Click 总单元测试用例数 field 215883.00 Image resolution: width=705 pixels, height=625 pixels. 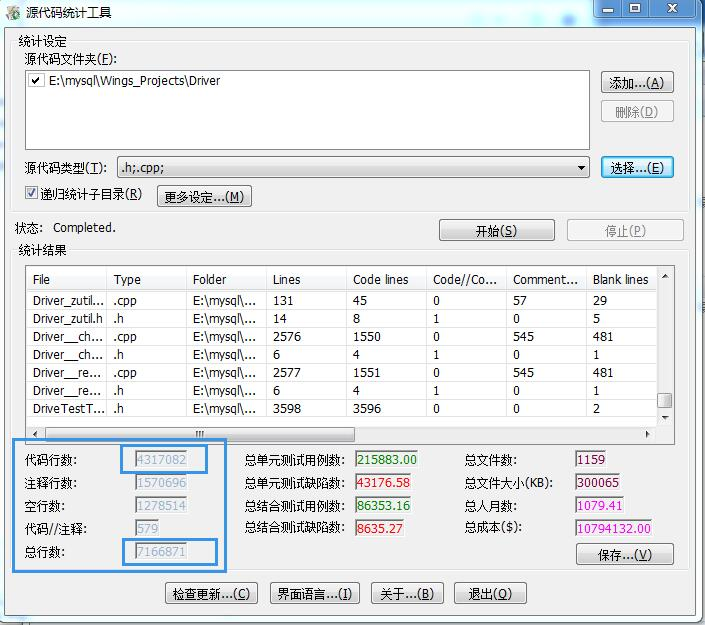(387, 459)
